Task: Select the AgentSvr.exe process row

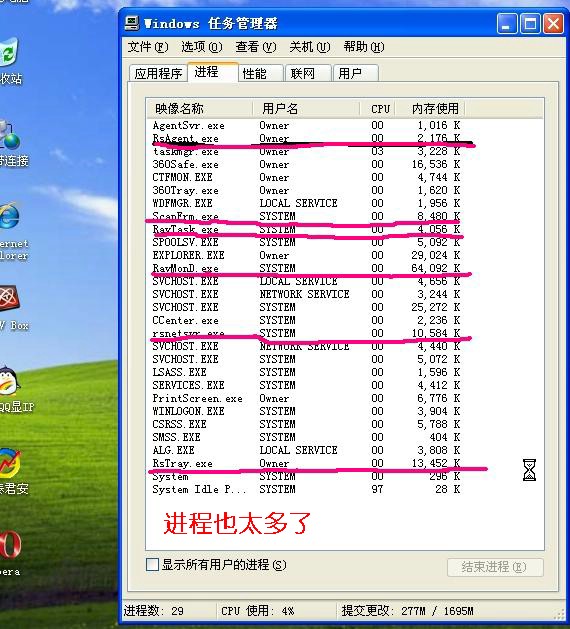Action: [x=306, y=125]
